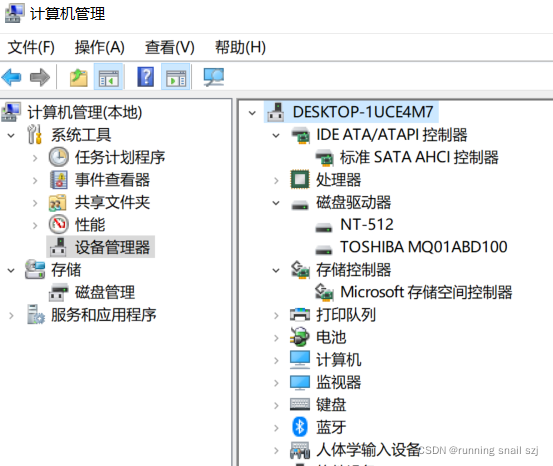
Task: Click the NT-512 disk drive icon
Action: pos(323,228)
